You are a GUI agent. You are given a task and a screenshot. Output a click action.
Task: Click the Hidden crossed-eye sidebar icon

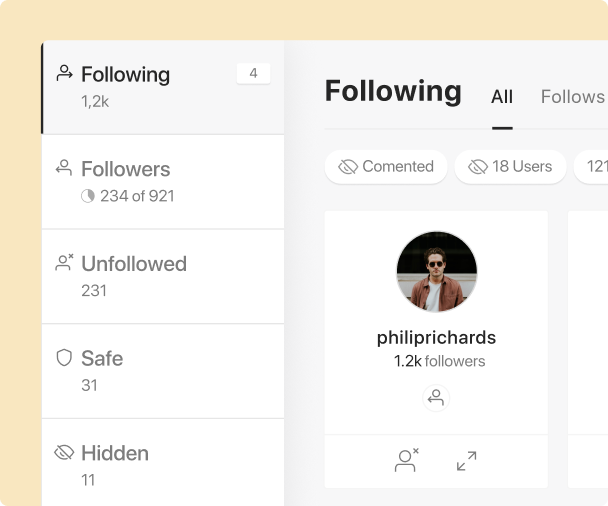click(64, 452)
